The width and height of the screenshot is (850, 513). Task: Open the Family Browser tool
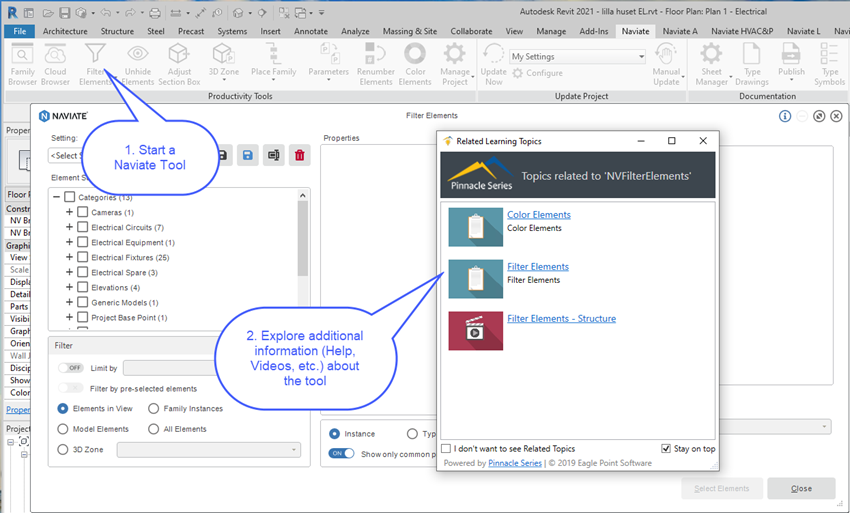22,65
